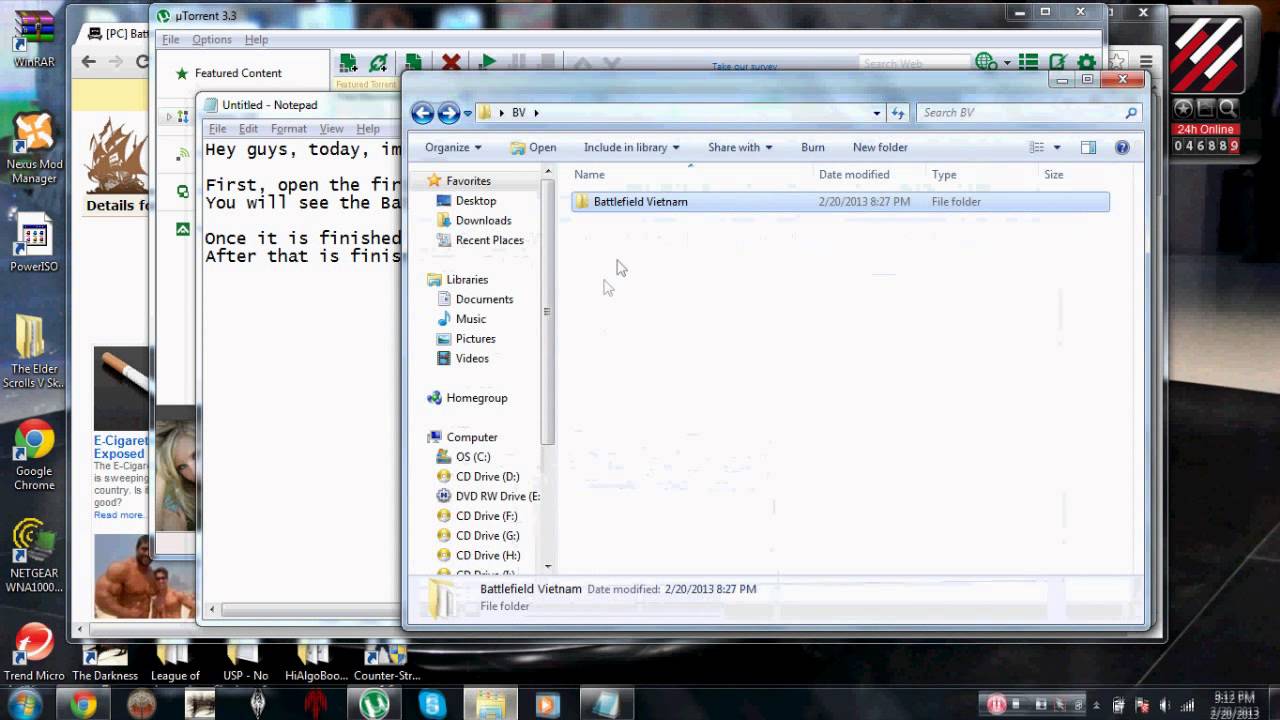Click the Create New Torrent icon
The image size is (1280, 720).
414,62
